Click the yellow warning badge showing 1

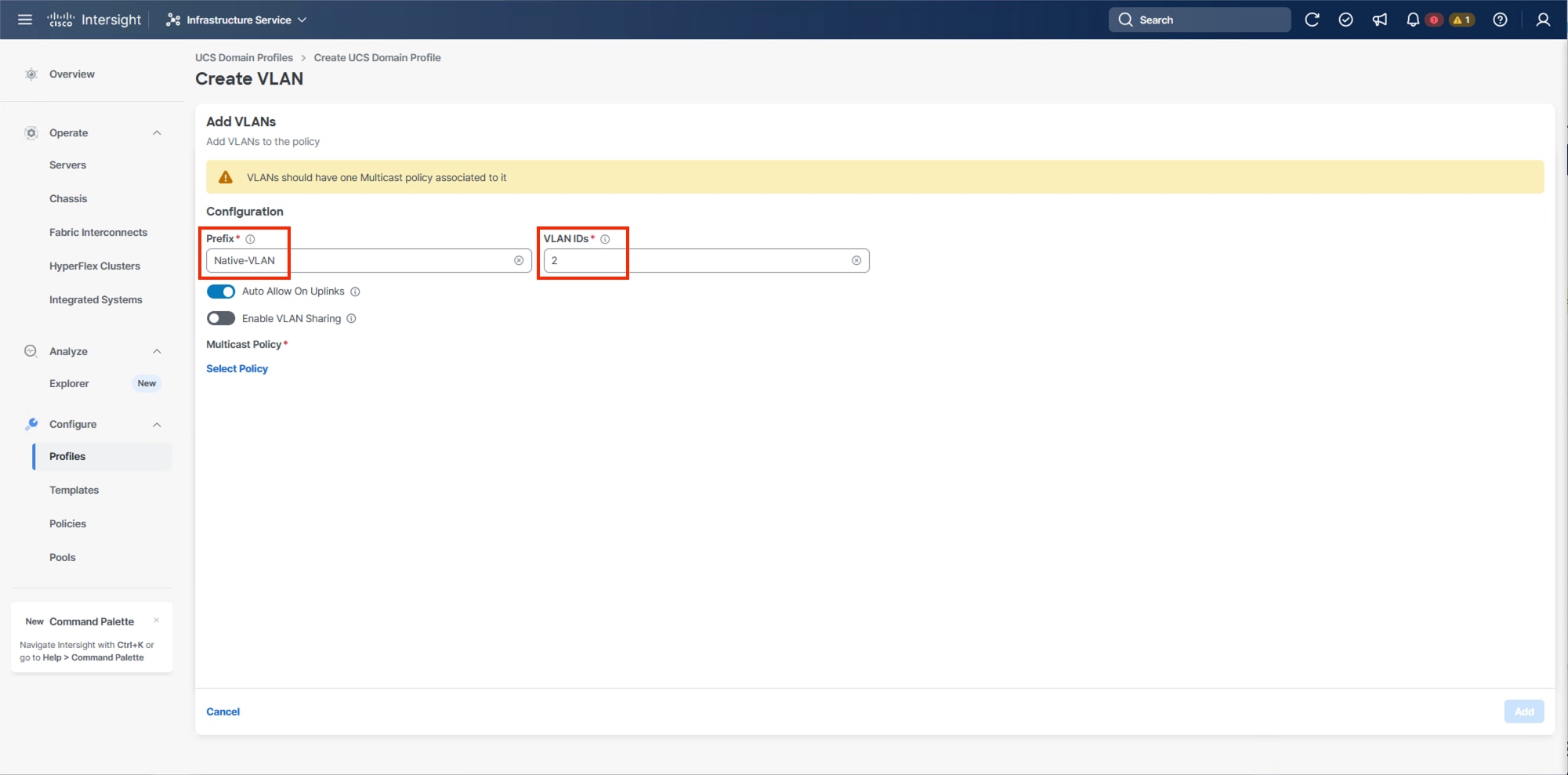pos(1461,20)
